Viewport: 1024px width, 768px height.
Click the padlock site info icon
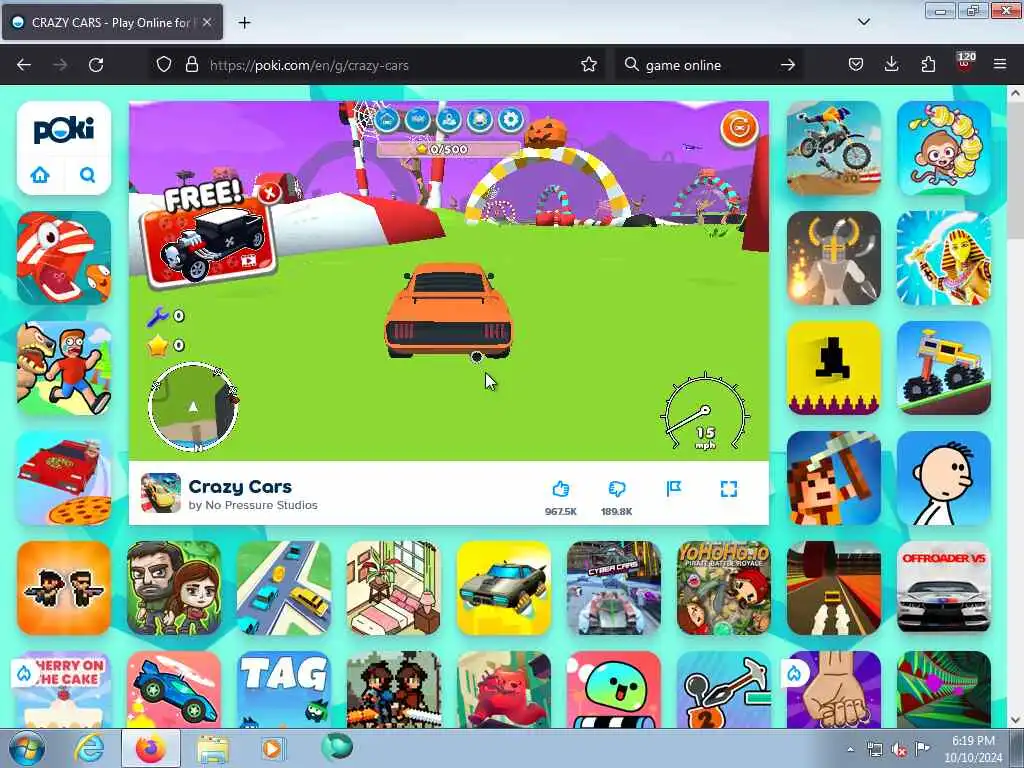[191, 65]
